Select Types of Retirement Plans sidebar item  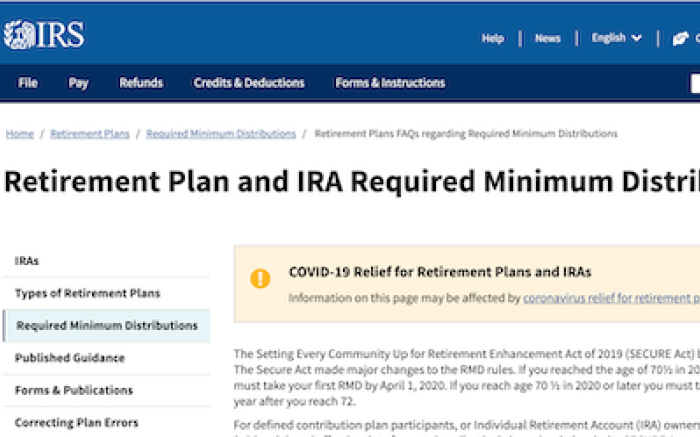click(x=106, y=293)
